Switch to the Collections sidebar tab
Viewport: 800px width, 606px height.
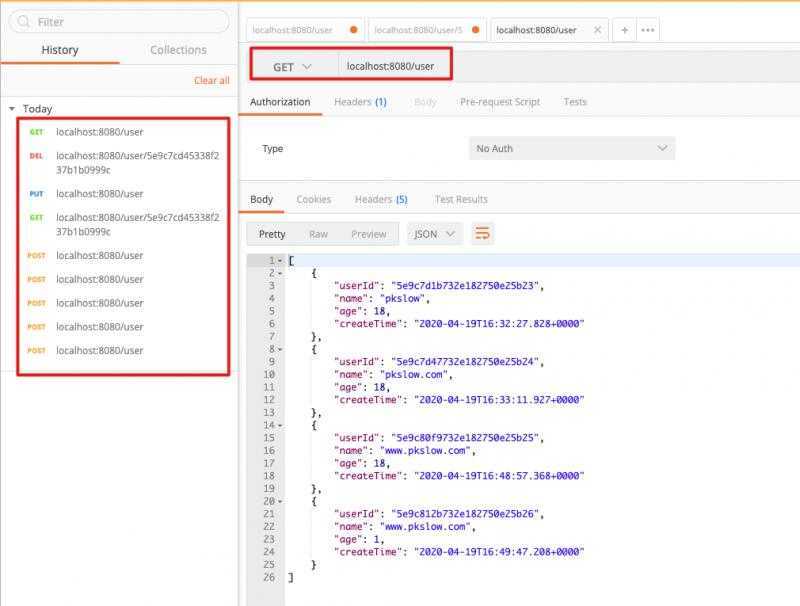click(178, 50)
